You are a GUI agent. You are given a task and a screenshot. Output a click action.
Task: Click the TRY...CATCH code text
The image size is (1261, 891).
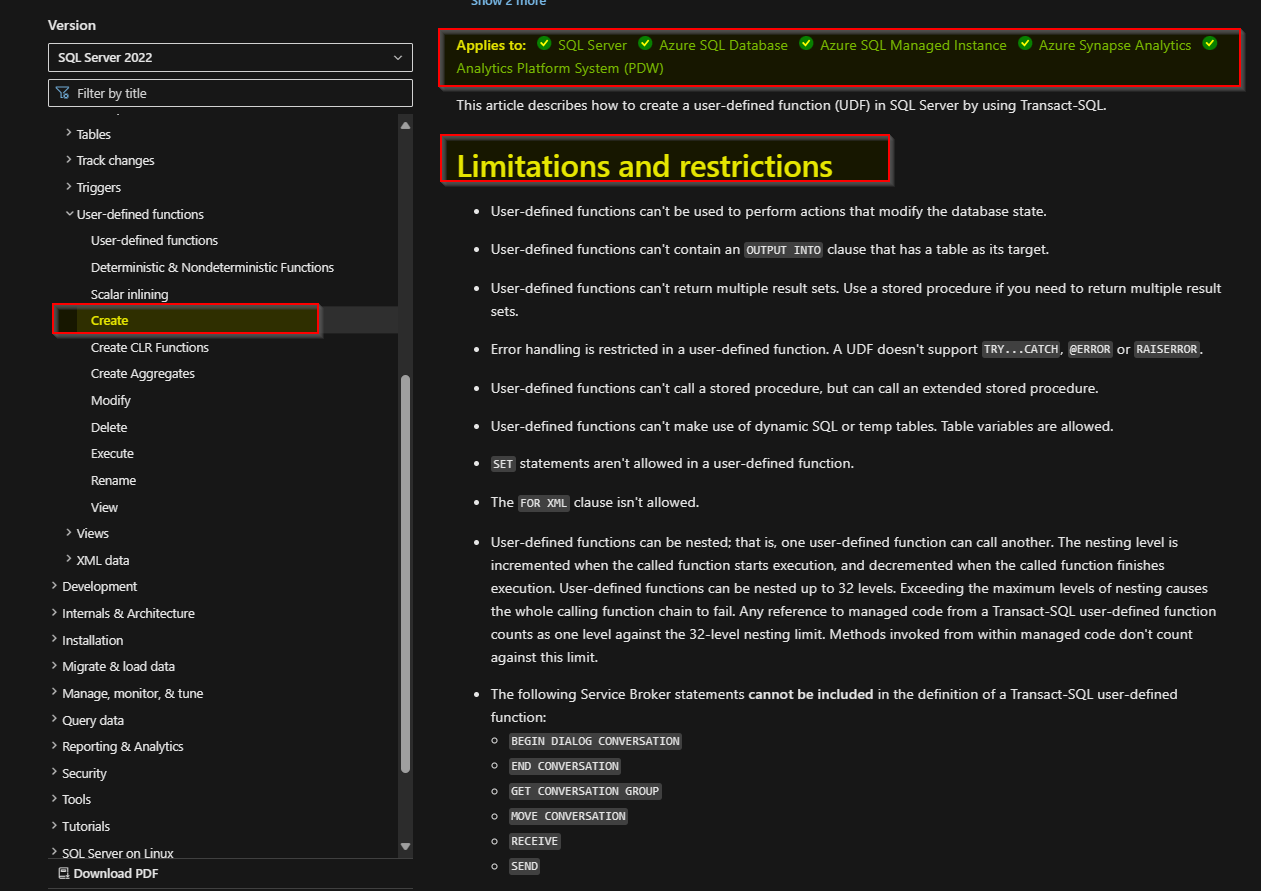(1021, 350)
